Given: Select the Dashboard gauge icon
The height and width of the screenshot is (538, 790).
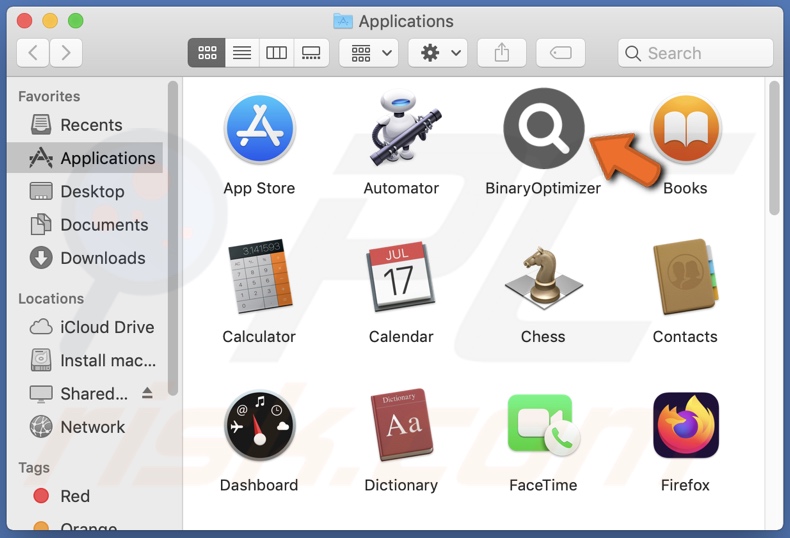Looking at the screenshot, I should 259,425.
